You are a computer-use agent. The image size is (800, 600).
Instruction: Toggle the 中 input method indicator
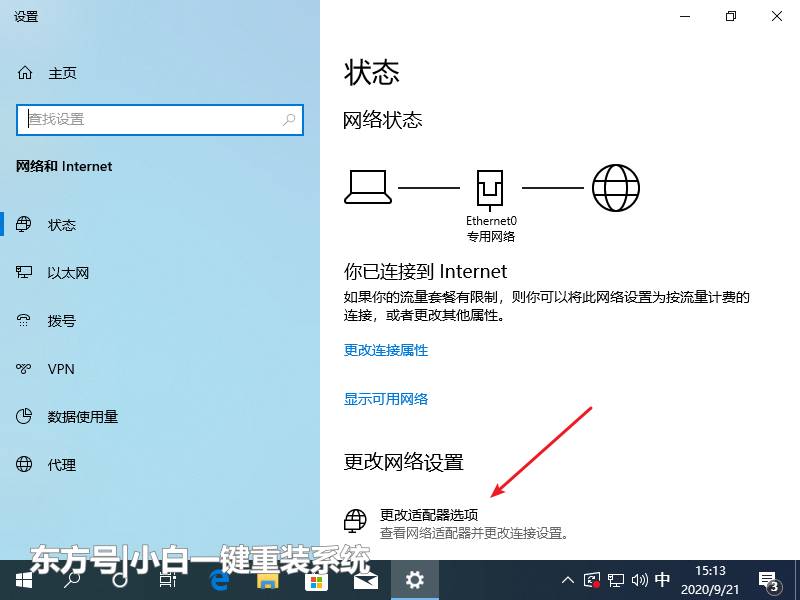(662, 580)
